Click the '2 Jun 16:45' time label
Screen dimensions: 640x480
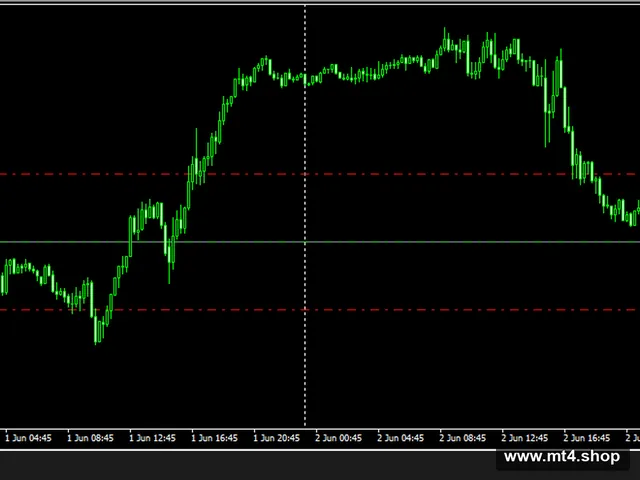click(x=587, y=438)
